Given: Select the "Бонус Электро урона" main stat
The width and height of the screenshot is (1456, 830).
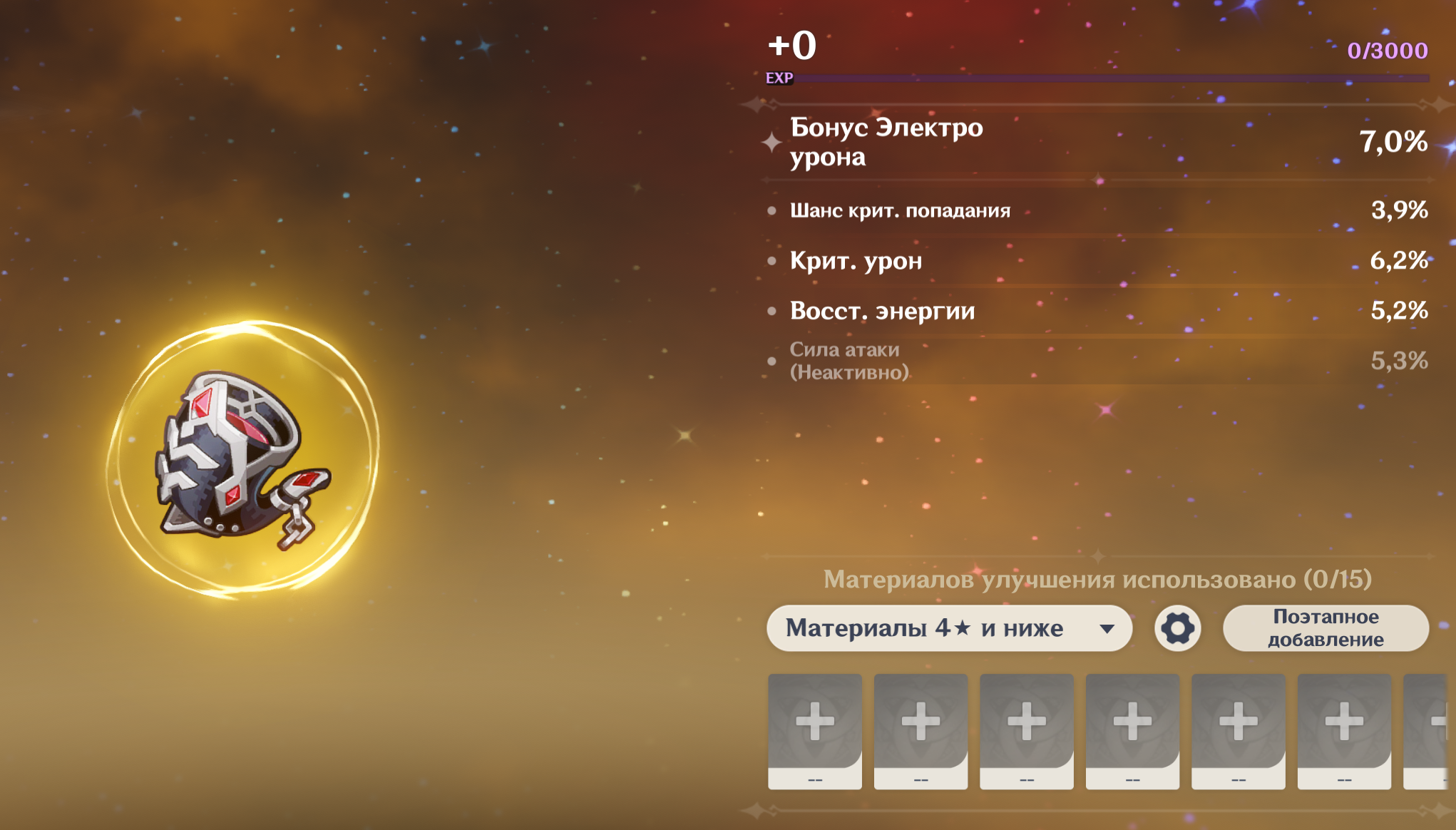Looking at the screenshot, I should coord(886,141).
